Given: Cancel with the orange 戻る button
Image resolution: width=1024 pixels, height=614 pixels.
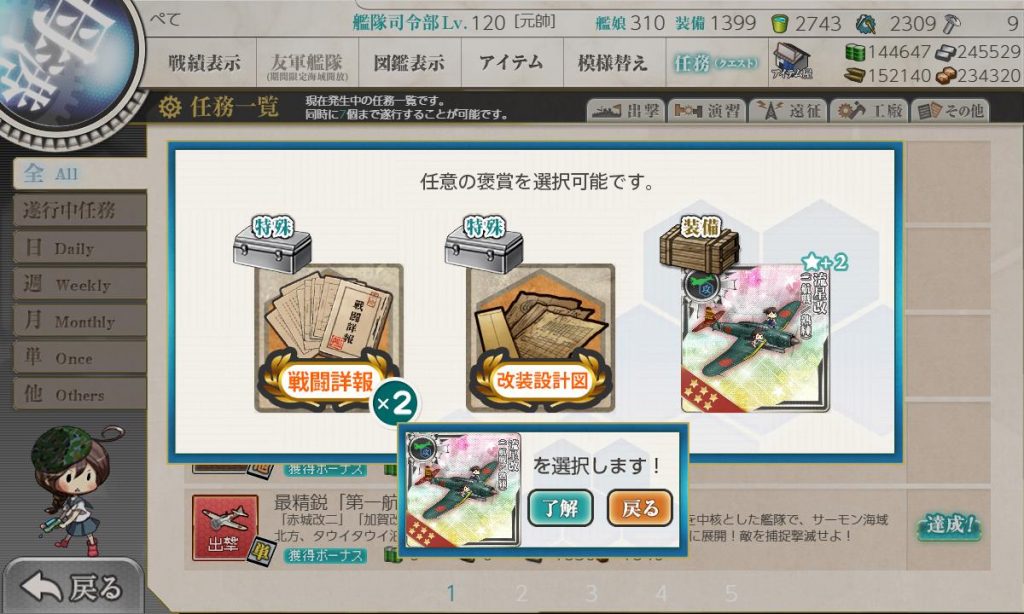Looking at the screenshot, I should coord(640,508).
